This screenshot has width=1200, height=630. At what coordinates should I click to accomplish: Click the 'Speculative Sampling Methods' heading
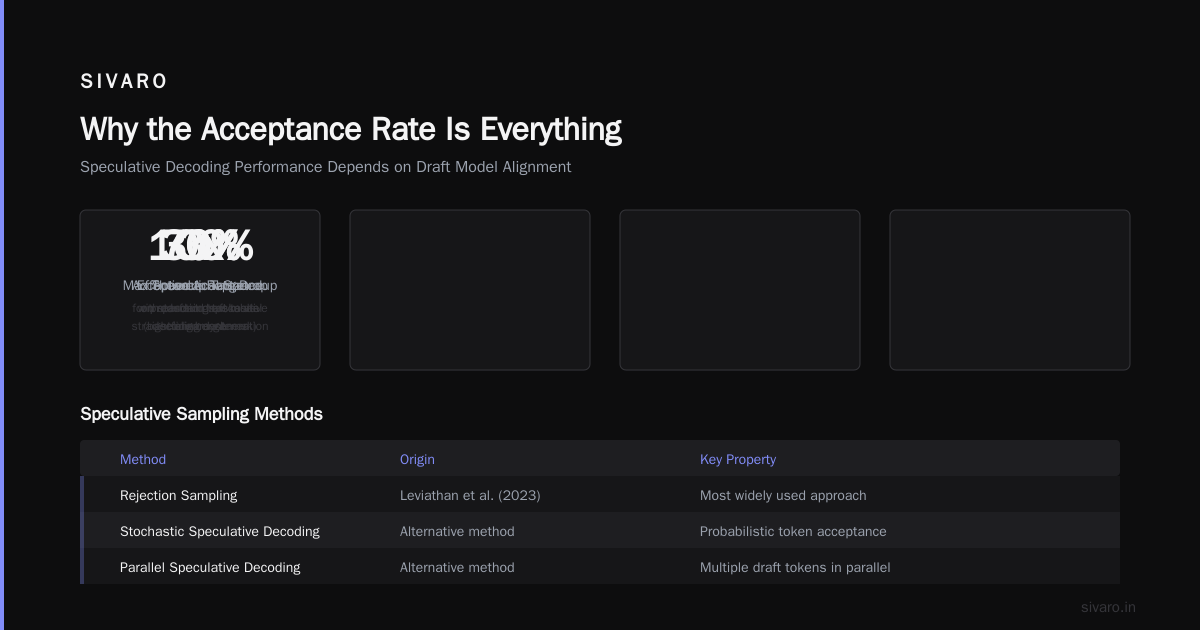pos(201,414)
